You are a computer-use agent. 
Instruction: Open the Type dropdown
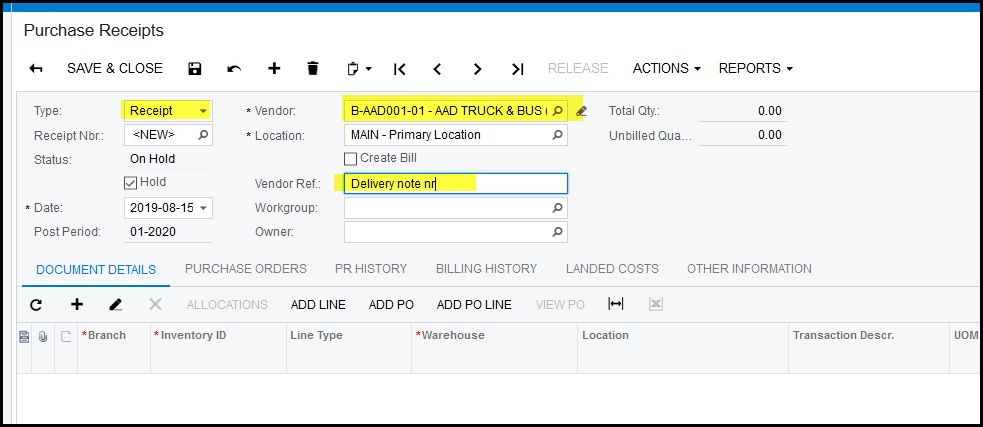pyautogui.click(x=204, y=110)
